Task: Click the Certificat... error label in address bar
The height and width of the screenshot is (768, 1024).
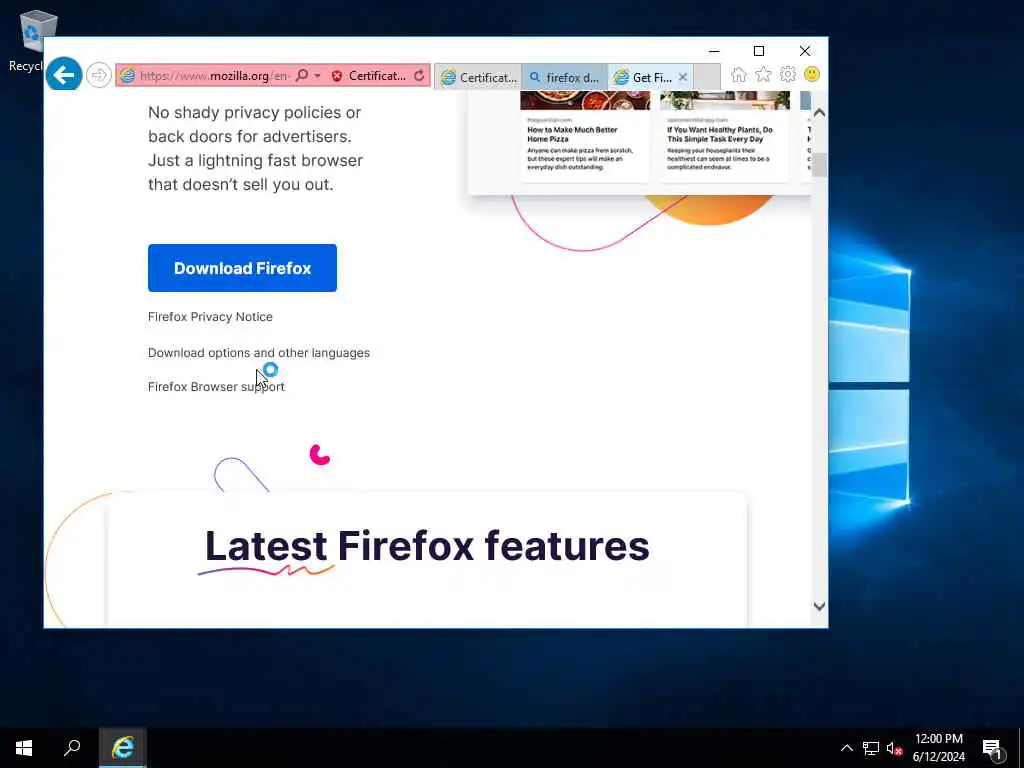Action: [377, 76]
